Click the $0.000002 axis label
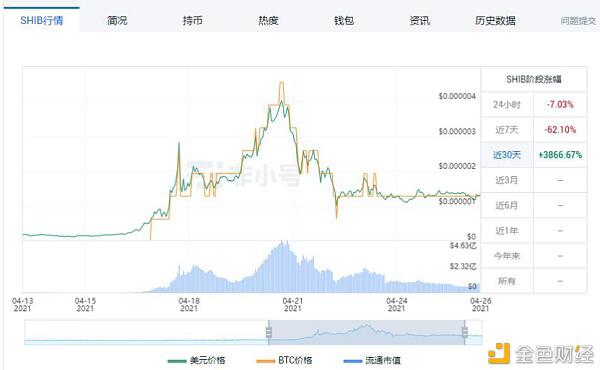The image size is (600, 370). 457,166
